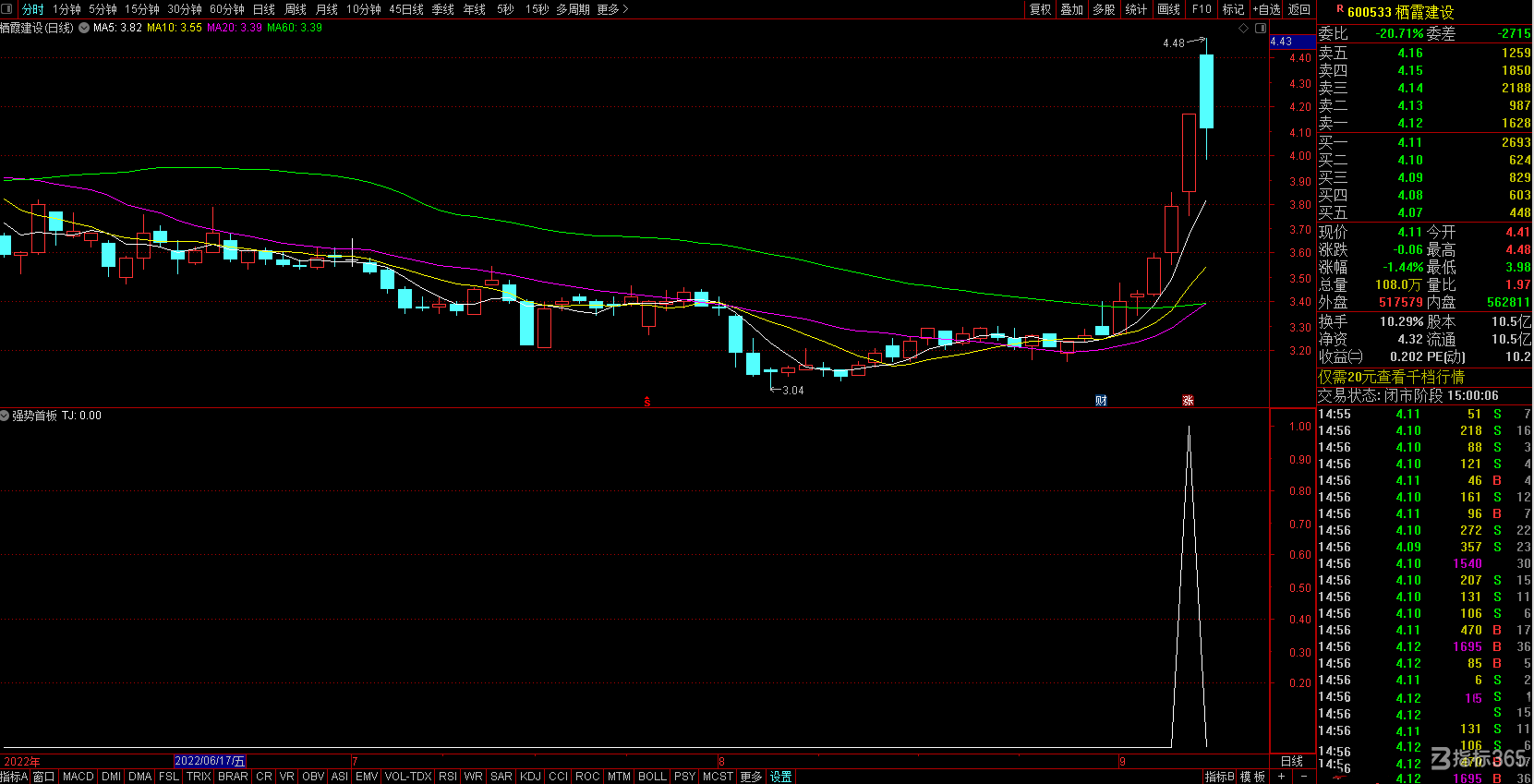
Task: Switch to 日线 daily chart
Action: point(264,9)
